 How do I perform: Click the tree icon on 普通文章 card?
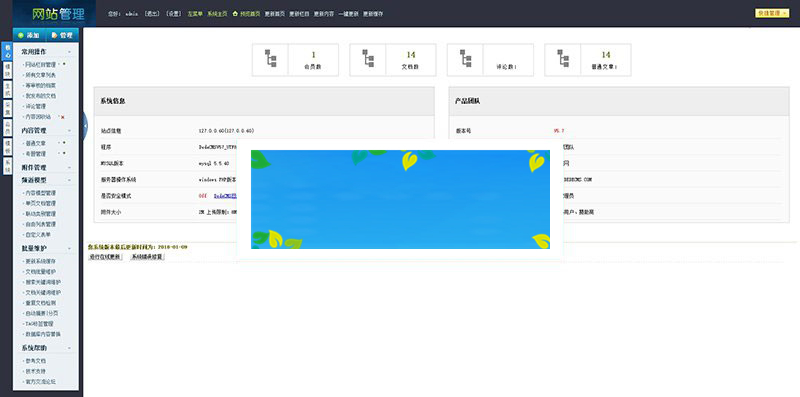pyautogui.click(x=563, y=58)
